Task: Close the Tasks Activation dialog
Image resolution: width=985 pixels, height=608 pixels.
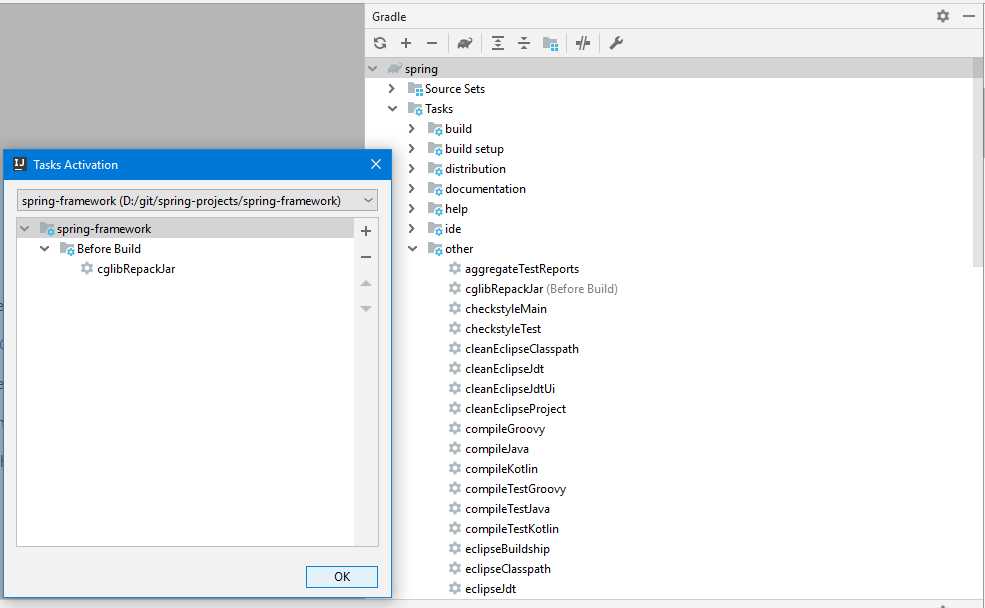Action: click(x=376, y=164)
